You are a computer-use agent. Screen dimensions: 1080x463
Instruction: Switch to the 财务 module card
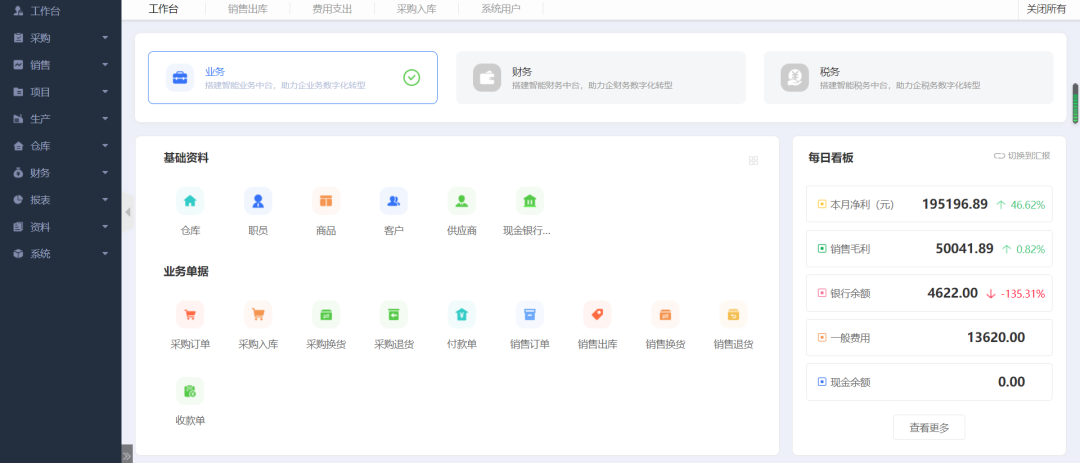[x=600, y=78]
